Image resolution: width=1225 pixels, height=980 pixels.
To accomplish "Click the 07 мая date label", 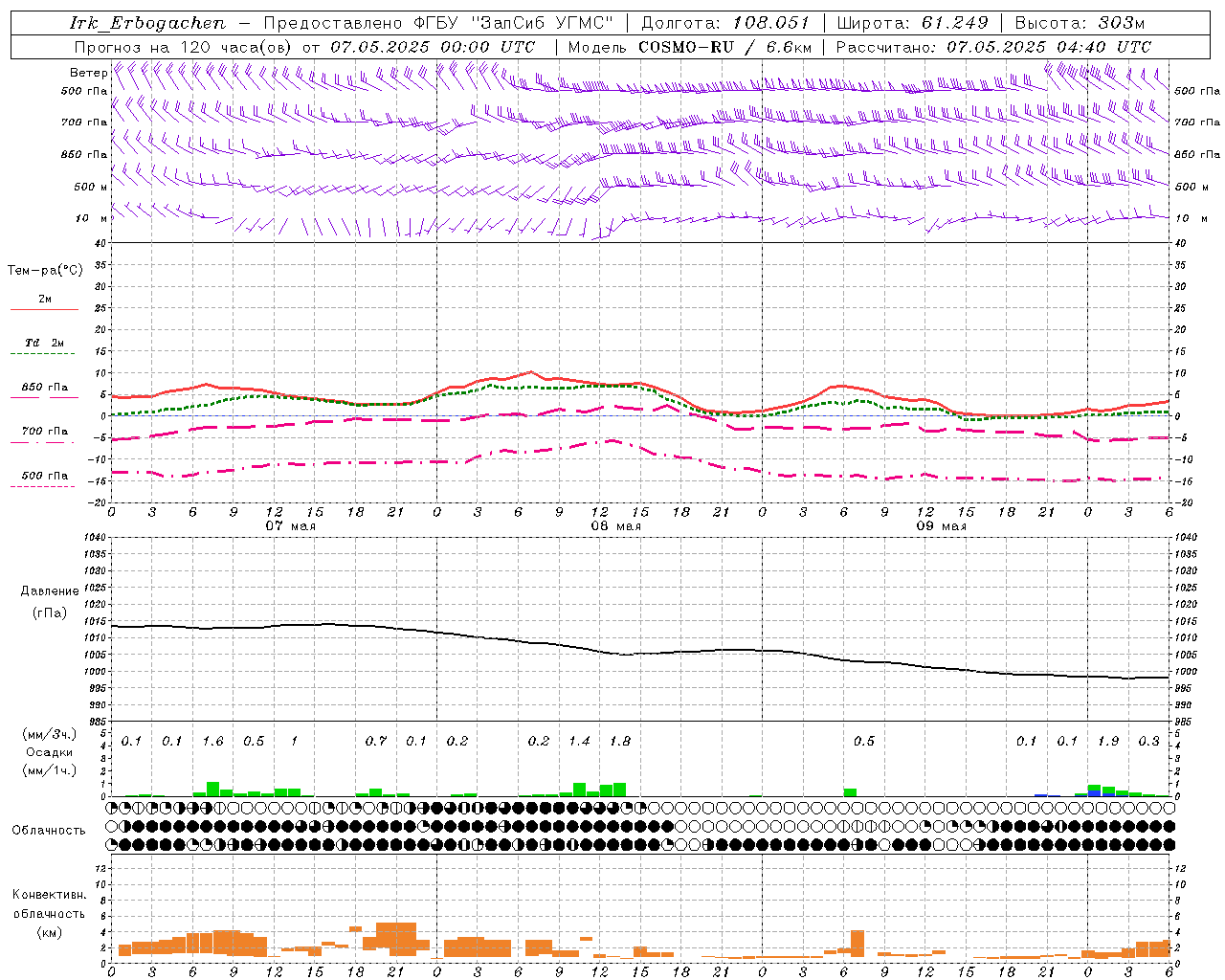I will [x=290, y=525].
